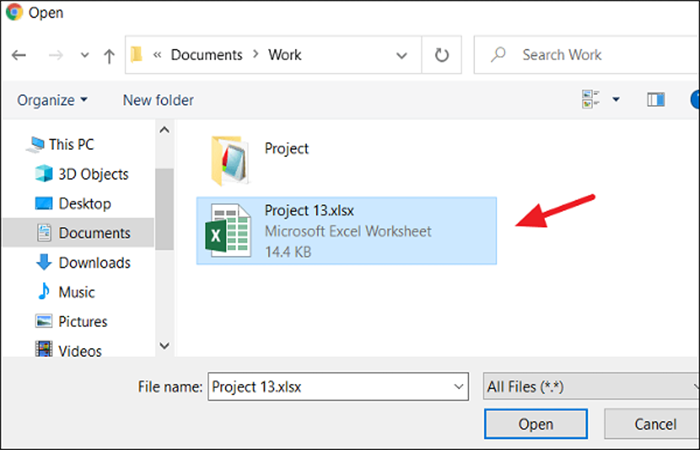The height and width of the screenshot is (450, 700).
Task: Click the Open button
Action: (536, 424)
